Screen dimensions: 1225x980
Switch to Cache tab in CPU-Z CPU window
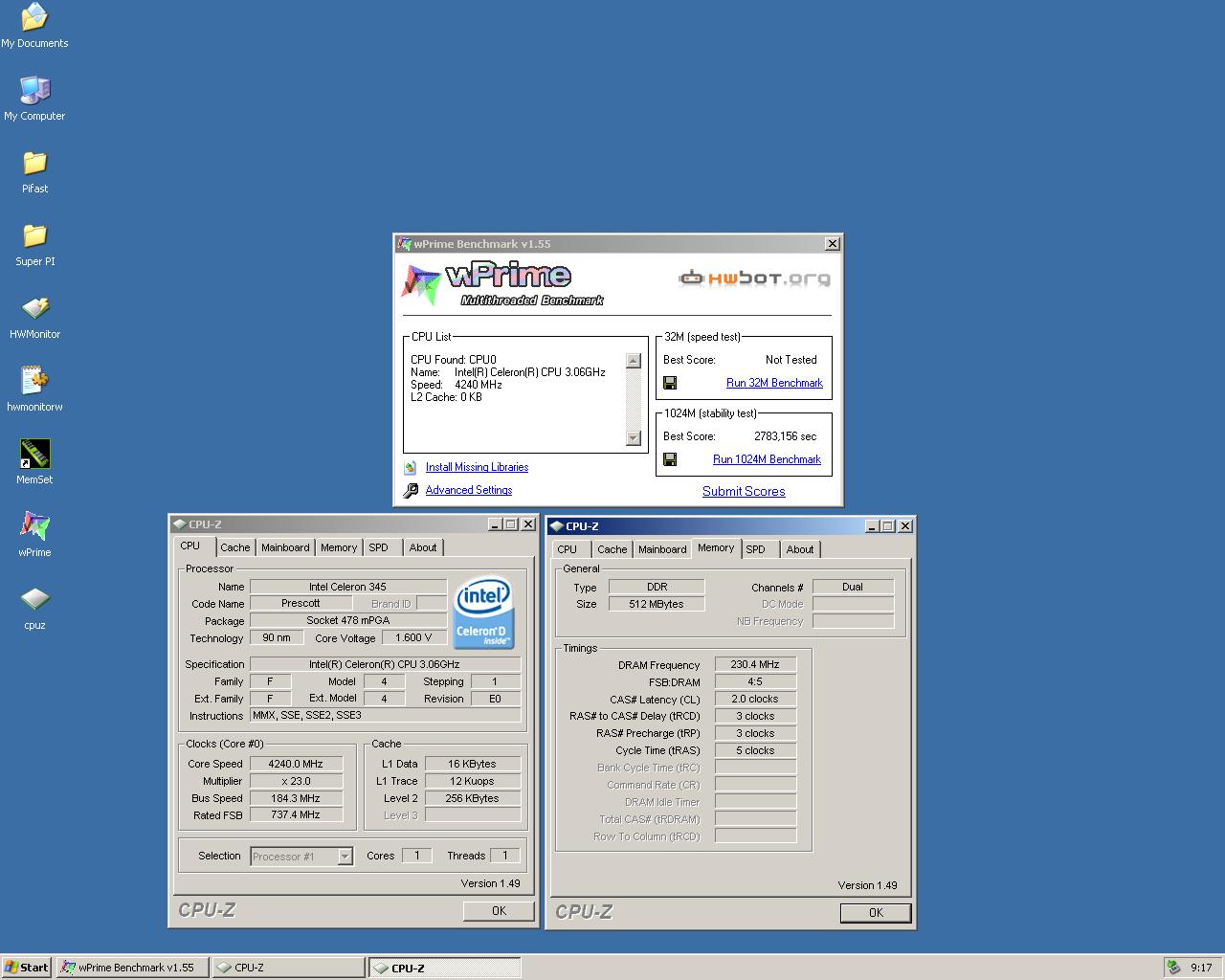[234, 547]
